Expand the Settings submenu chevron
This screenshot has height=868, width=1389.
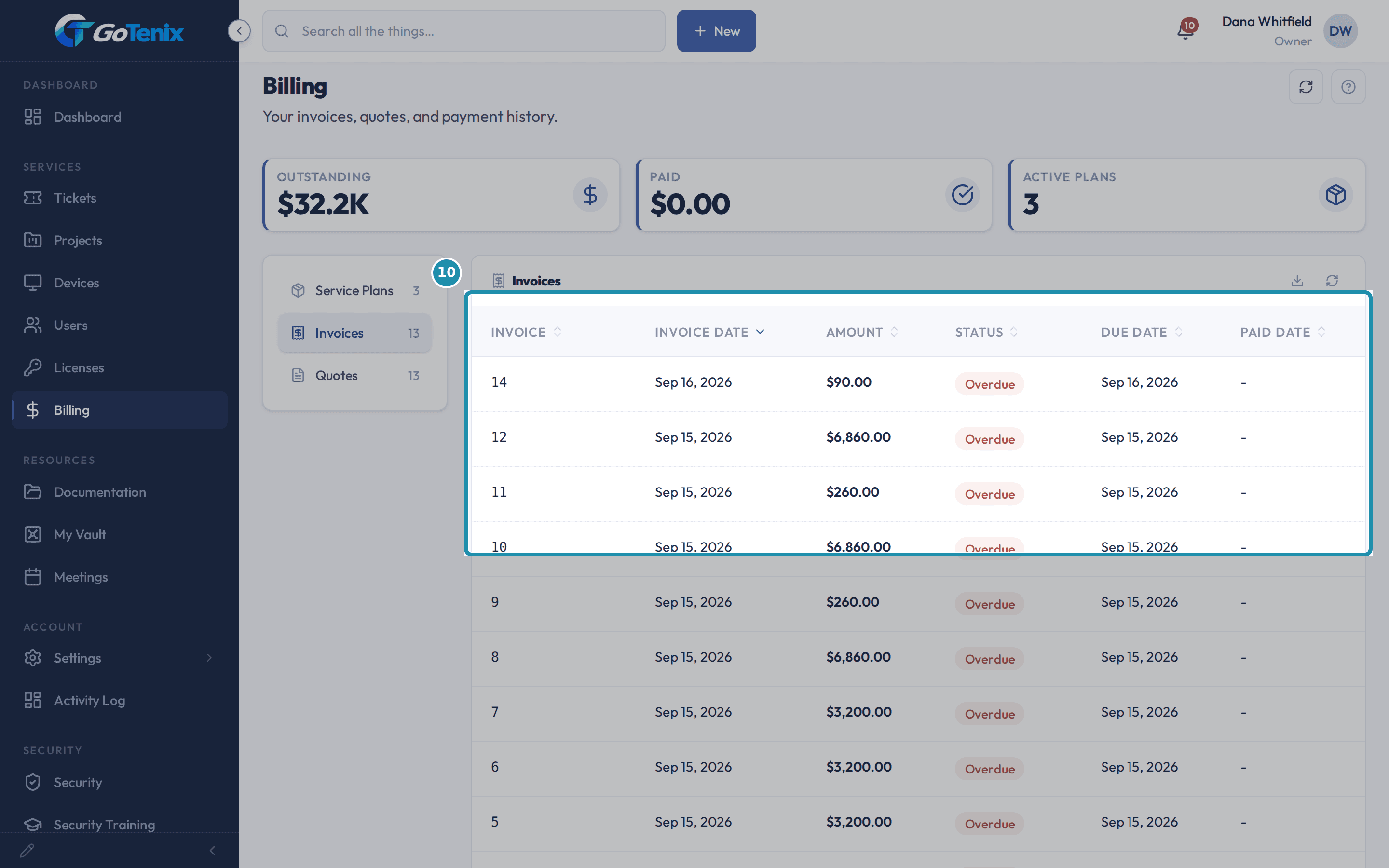pyautogui.click(x=209, y=658)
